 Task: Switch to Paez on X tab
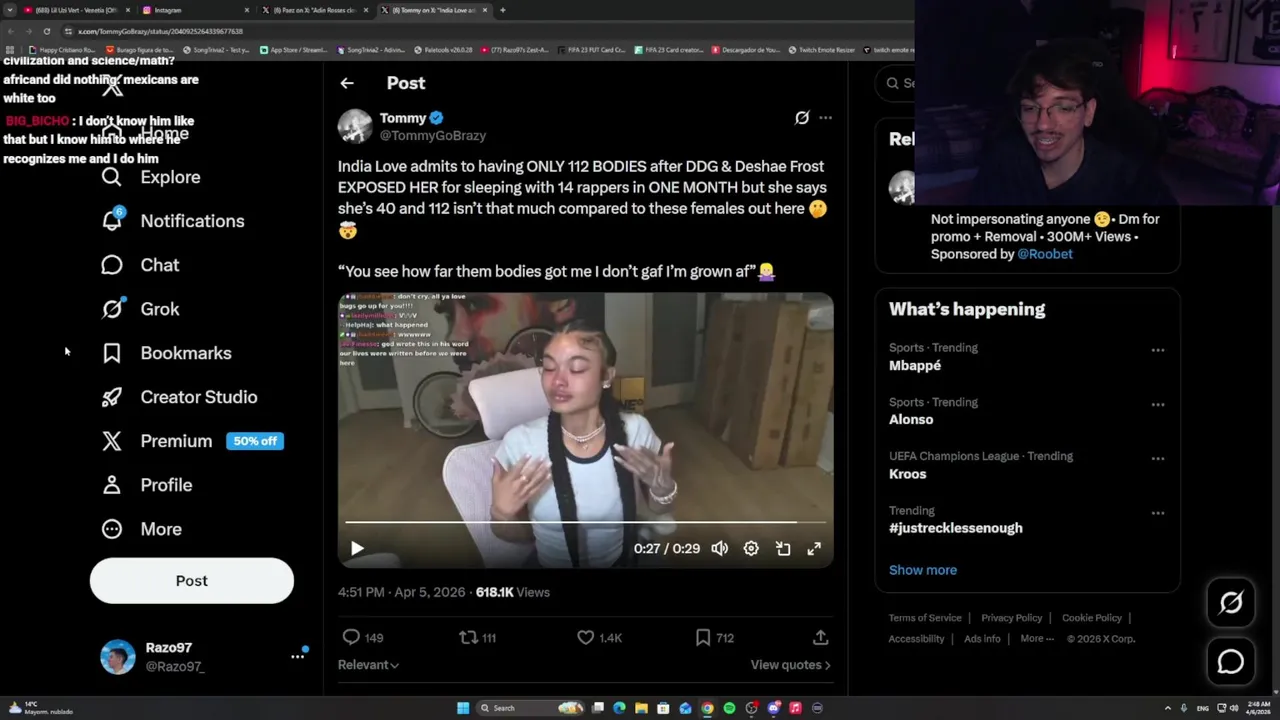[315, 10]
